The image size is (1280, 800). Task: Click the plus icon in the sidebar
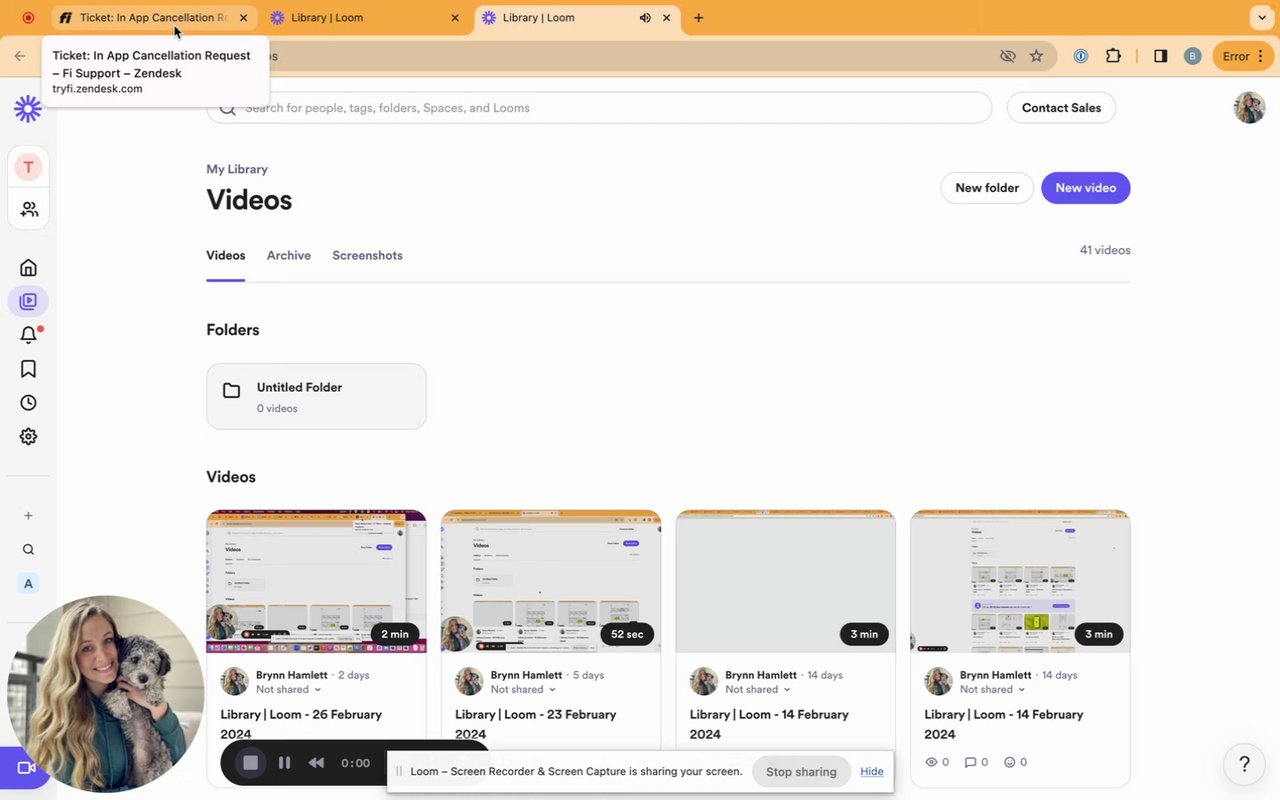(28, 516)
